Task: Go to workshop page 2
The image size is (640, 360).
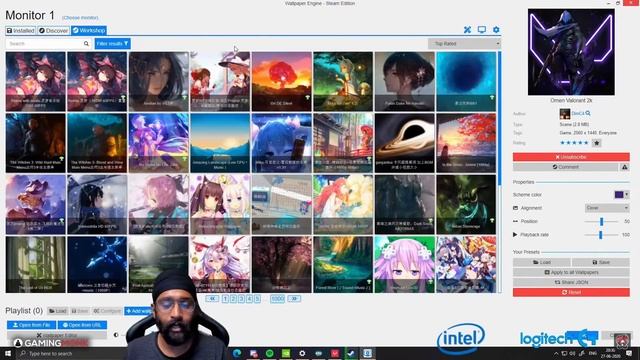Action: (x=233, y=299)
